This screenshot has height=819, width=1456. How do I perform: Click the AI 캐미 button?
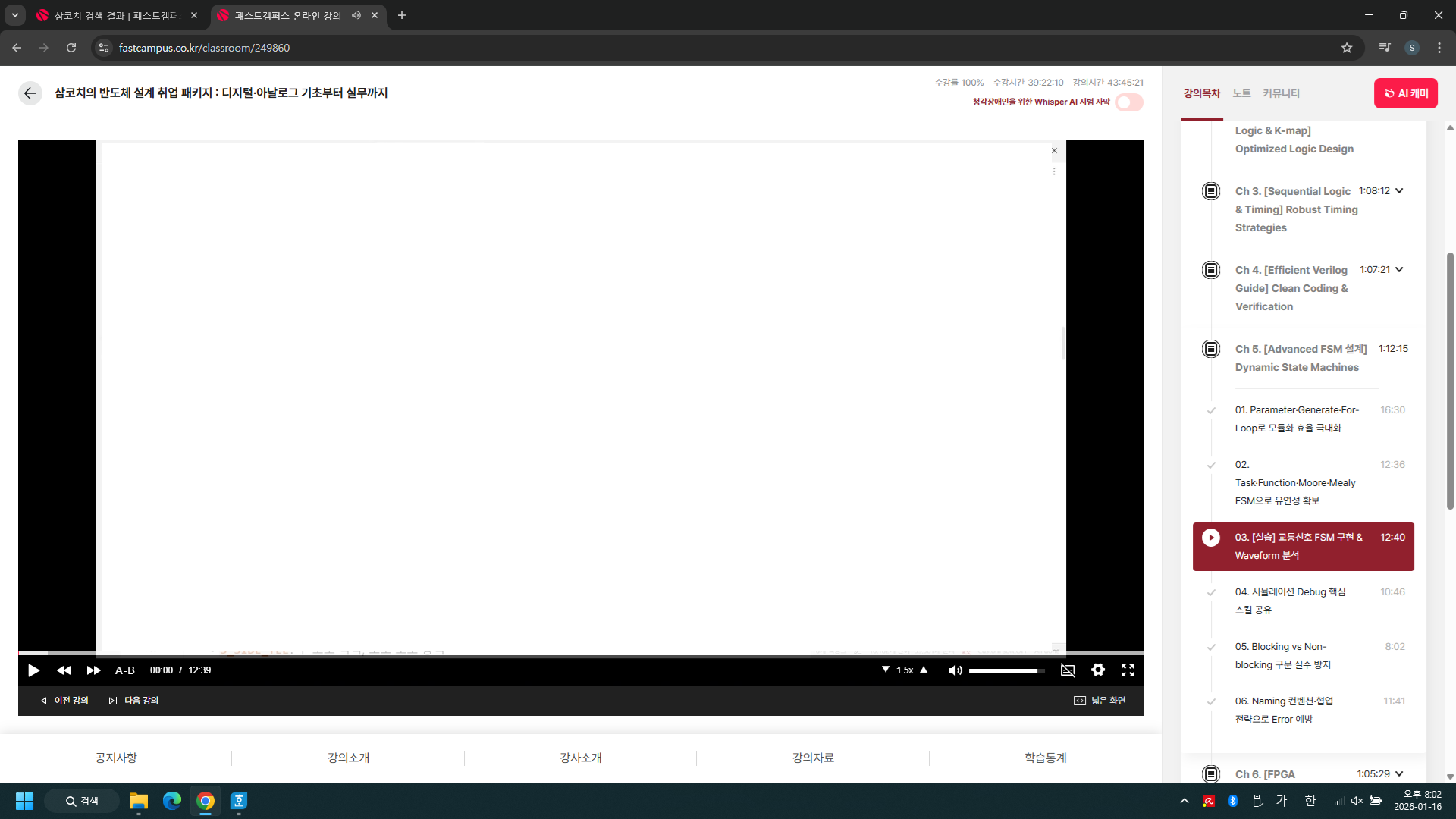[x=1405, y=93]
